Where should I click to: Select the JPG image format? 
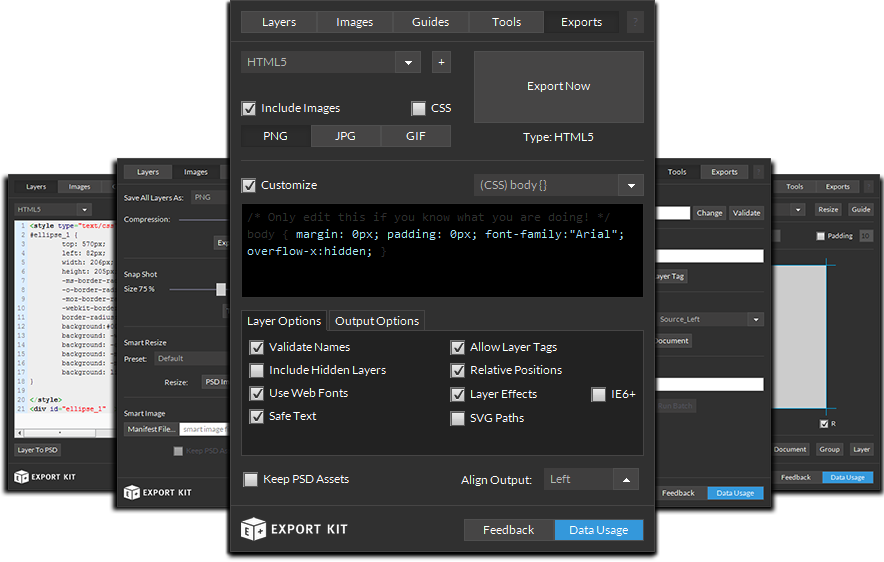click(x=345, y=136)
